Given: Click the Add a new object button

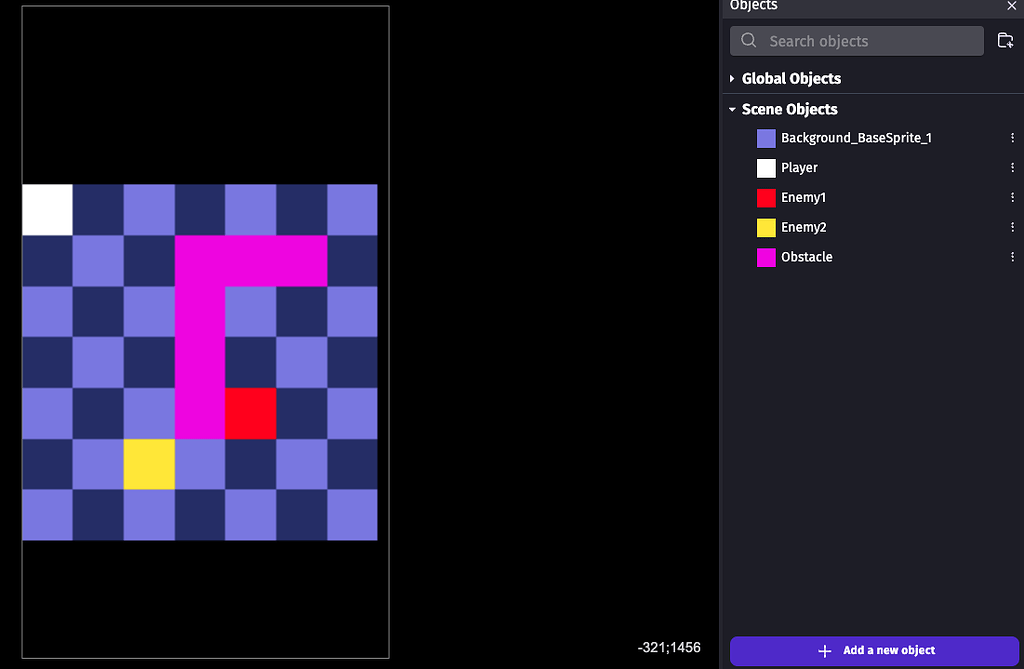Looking at the screenshot, I should tap(873, 650).
